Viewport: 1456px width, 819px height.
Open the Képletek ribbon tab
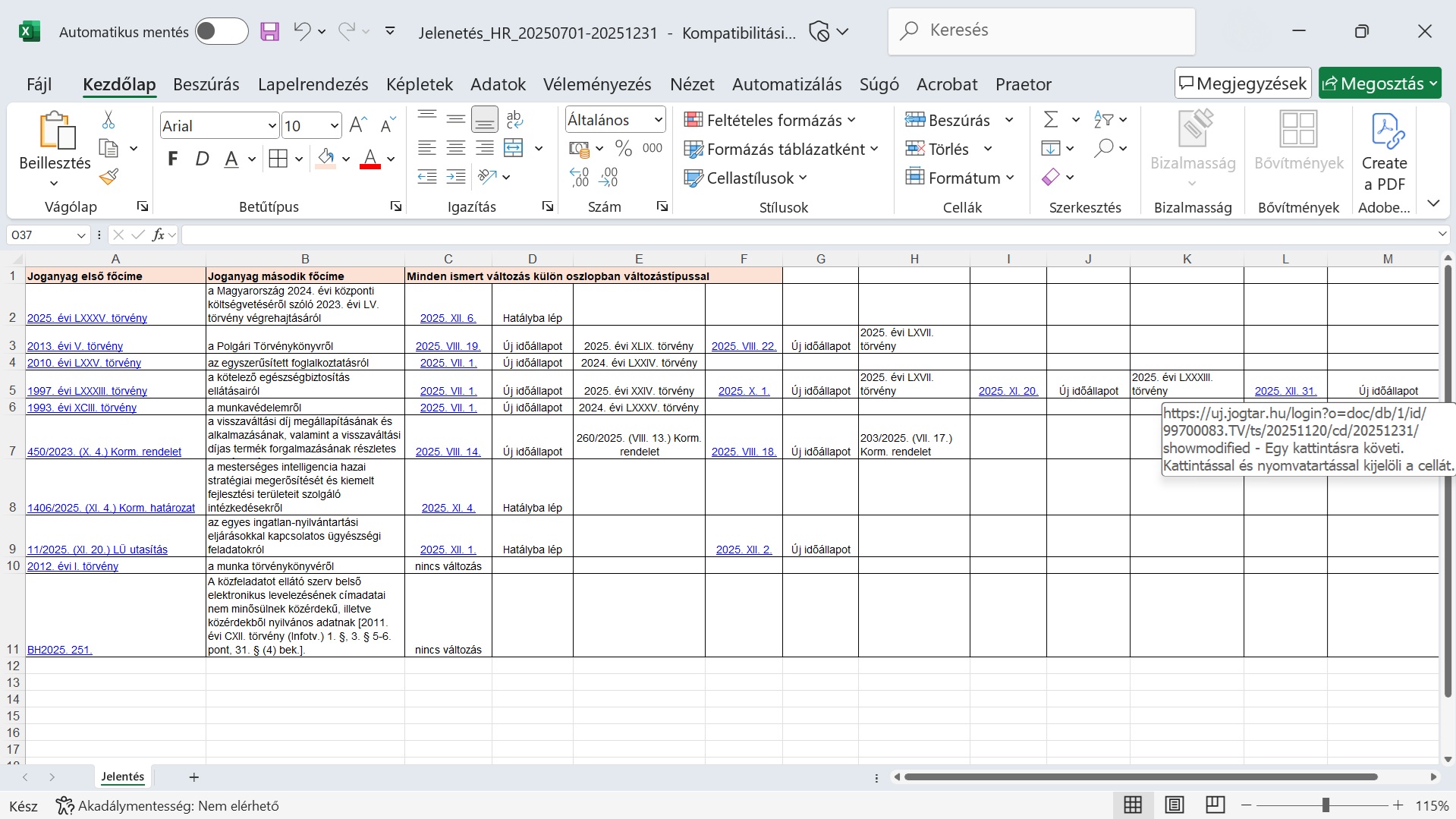coord(419,84)
